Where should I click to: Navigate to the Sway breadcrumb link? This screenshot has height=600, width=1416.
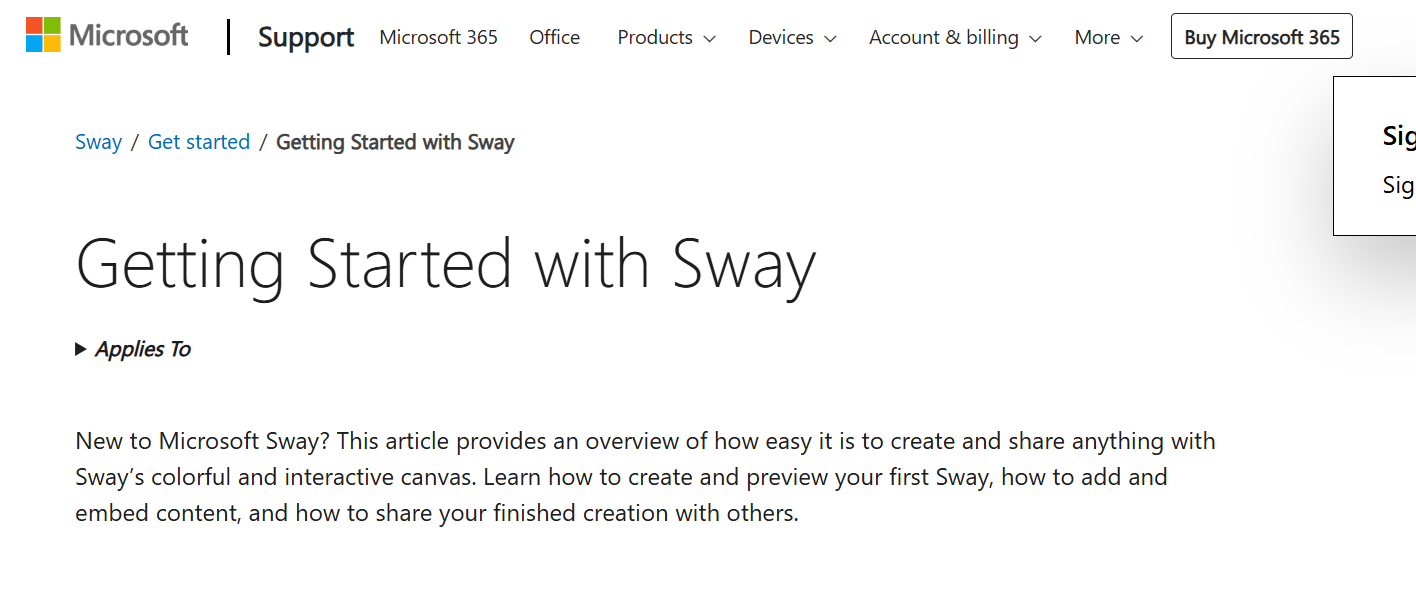[98, 142]
